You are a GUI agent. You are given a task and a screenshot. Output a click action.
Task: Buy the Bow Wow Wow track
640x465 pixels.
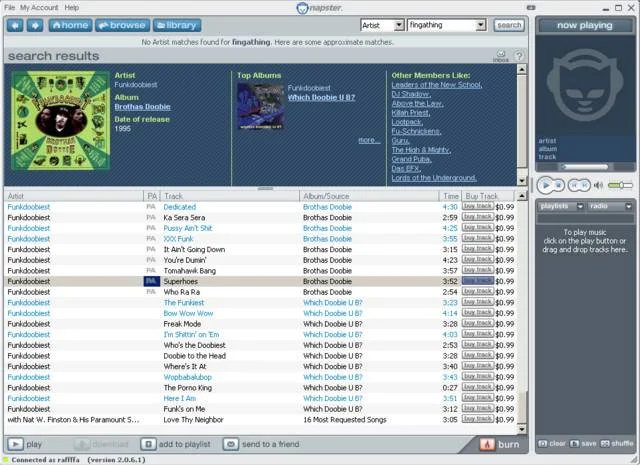(x=478, y=313)
